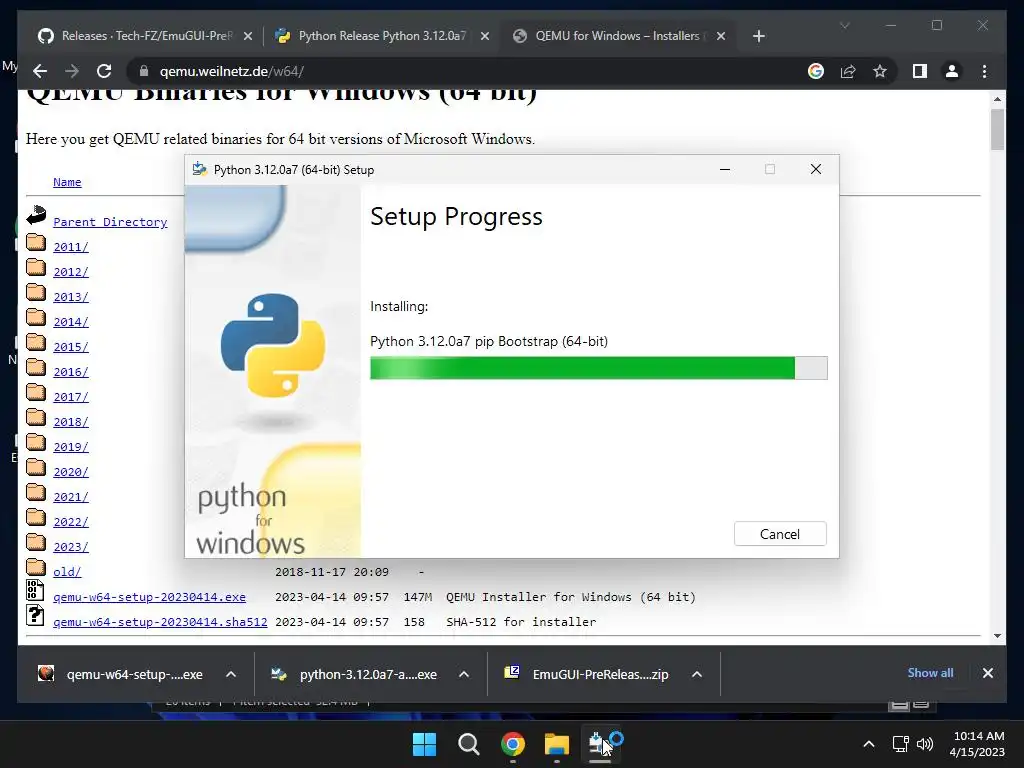Screen dimensions: 1024x768
Task: Open downloaded python-3.12.0a7 exe item
Action: 355,674
